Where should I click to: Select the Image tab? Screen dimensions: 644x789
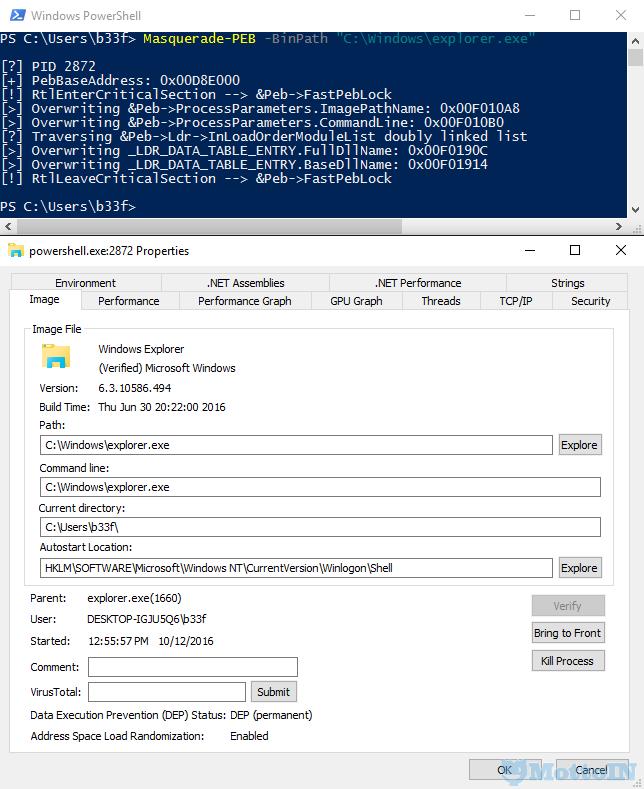44,299
